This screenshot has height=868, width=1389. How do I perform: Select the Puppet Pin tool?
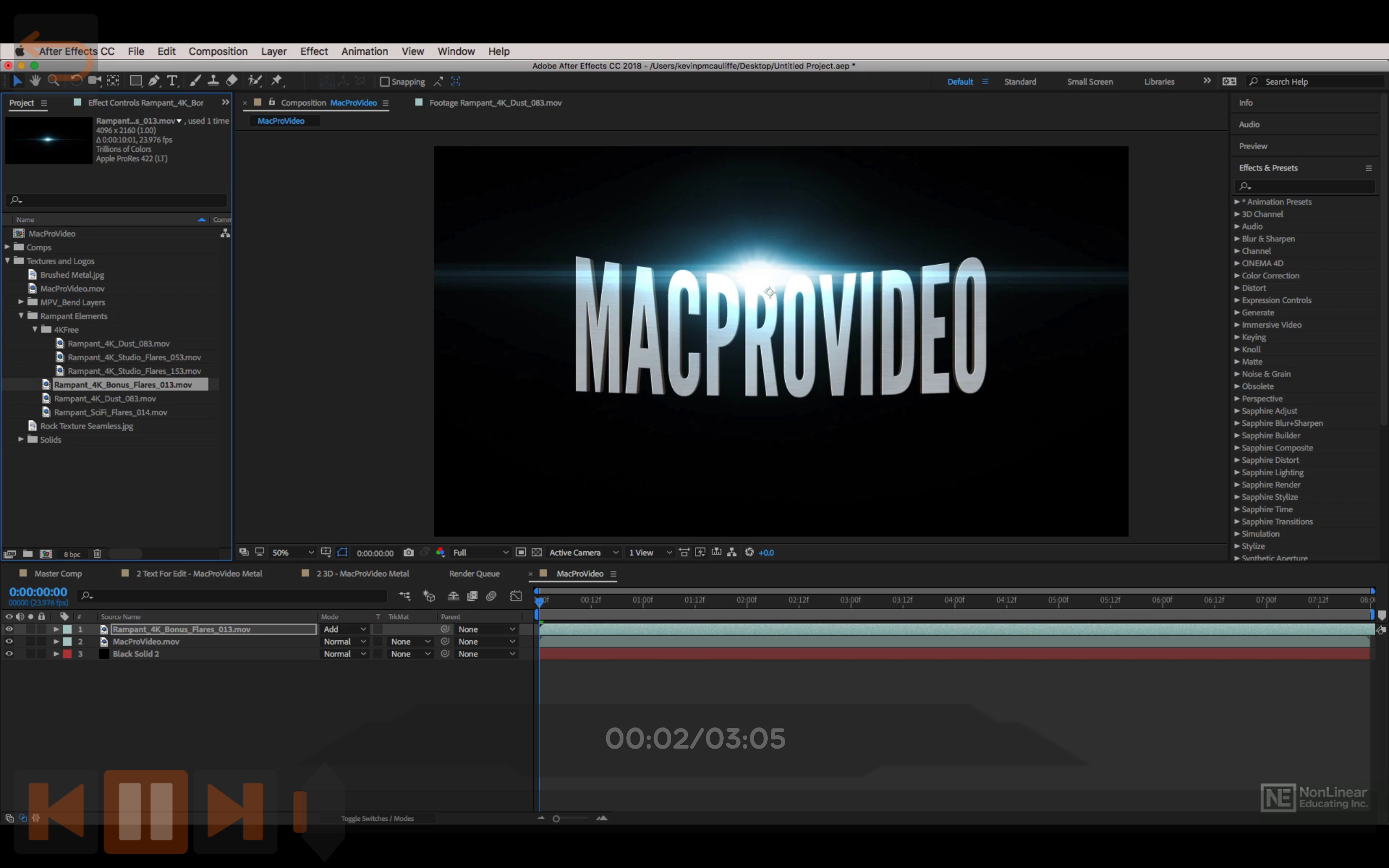(x=277, y=81)
